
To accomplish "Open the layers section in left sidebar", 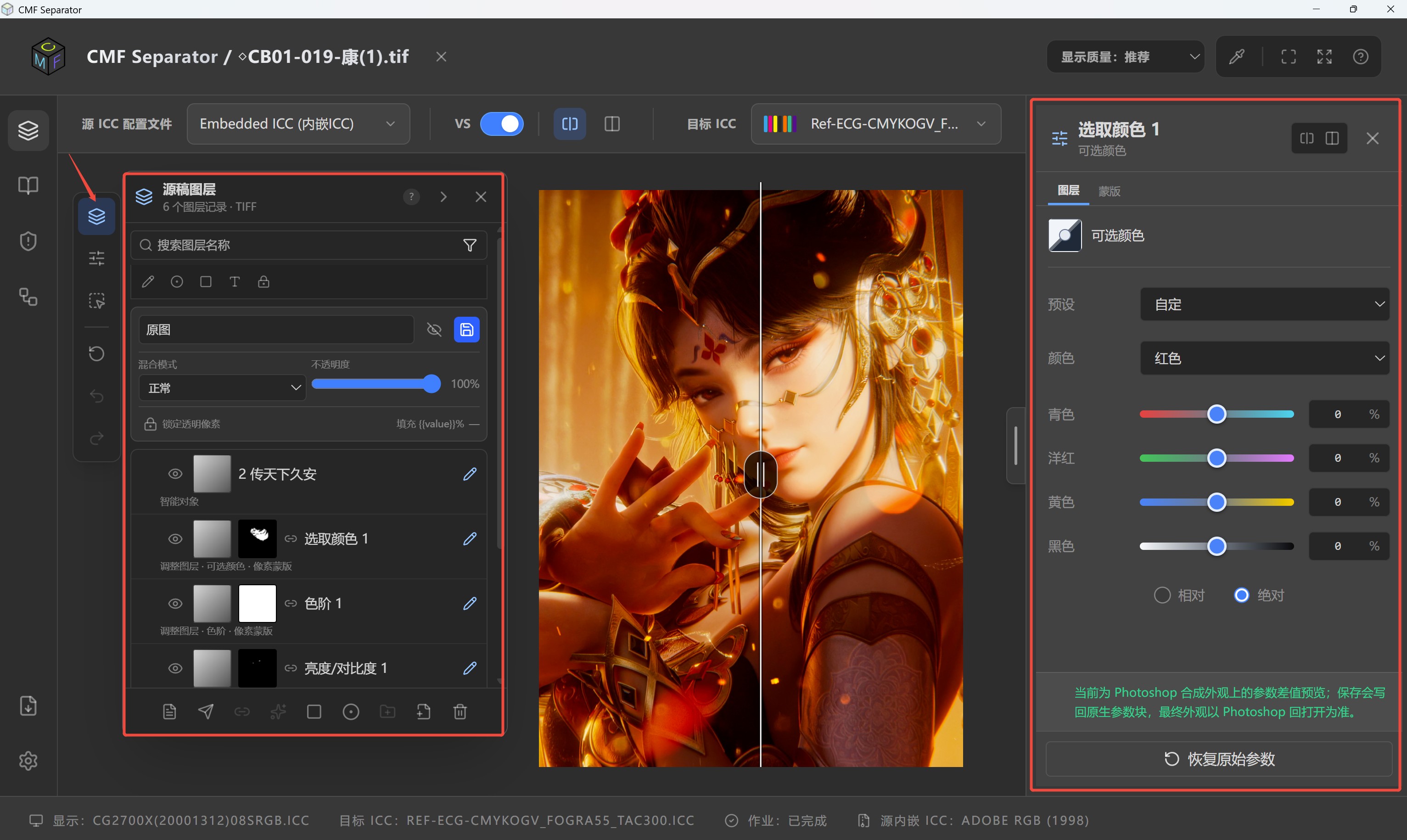I will (28, 131).
